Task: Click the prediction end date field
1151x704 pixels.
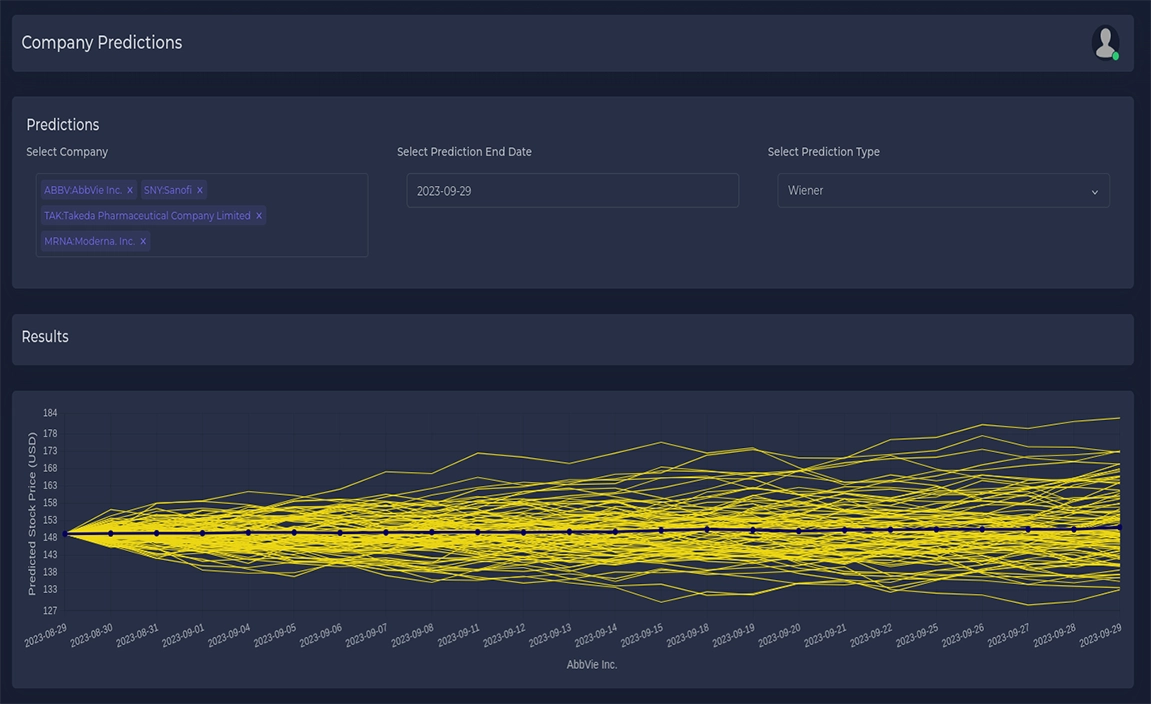Action: [x=572, y=190]
